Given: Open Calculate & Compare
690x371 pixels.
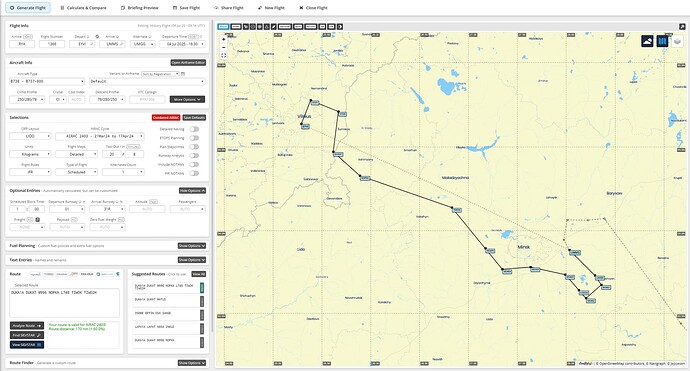Looking at the screenshot, I should (x=83, y=7).
